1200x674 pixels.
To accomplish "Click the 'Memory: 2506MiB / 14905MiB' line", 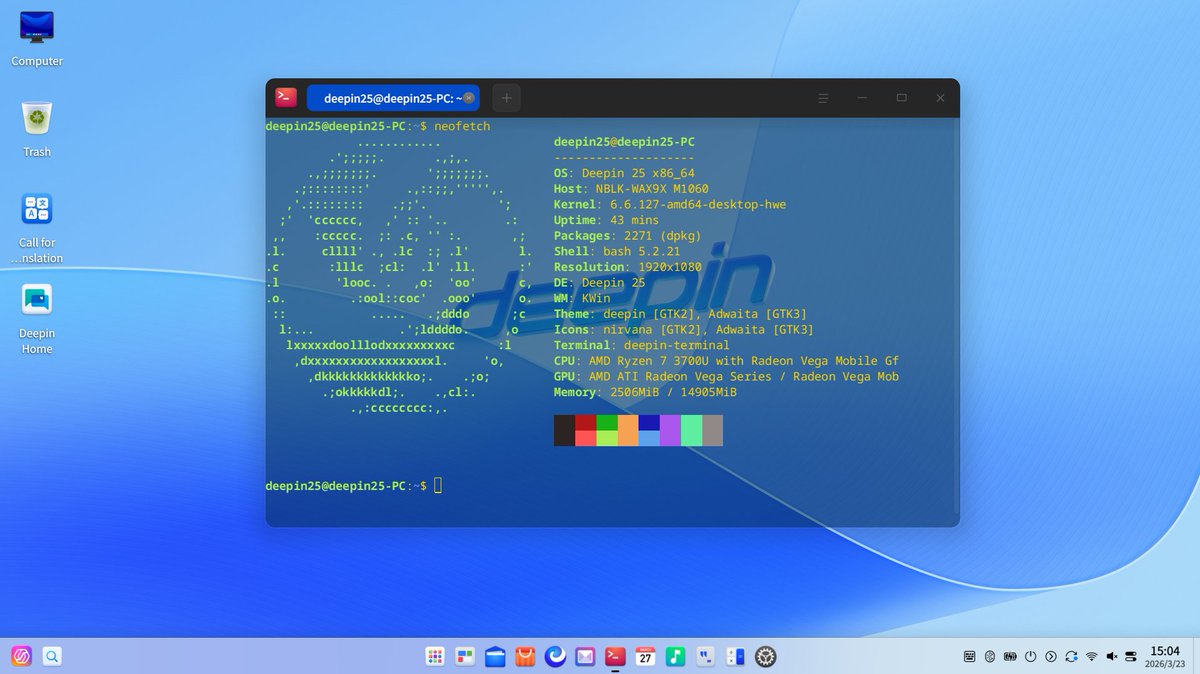I will 645,392.
